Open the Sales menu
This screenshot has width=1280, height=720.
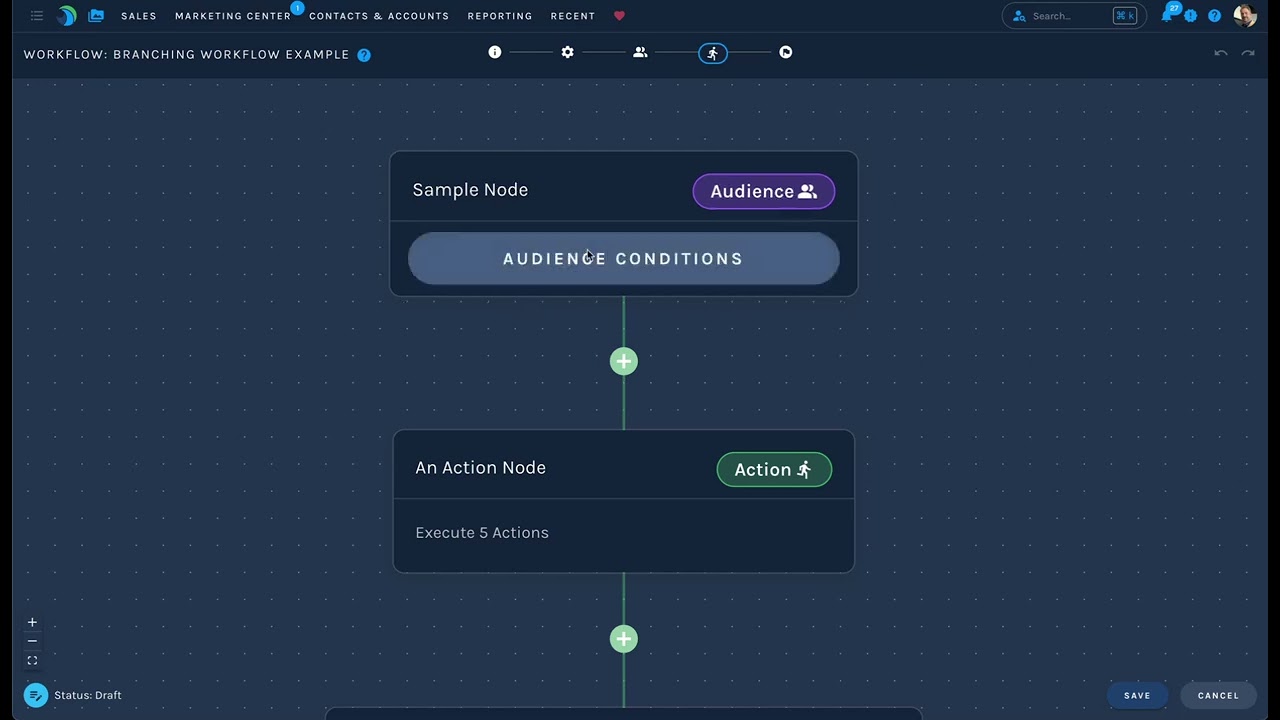tap(139, 16)
